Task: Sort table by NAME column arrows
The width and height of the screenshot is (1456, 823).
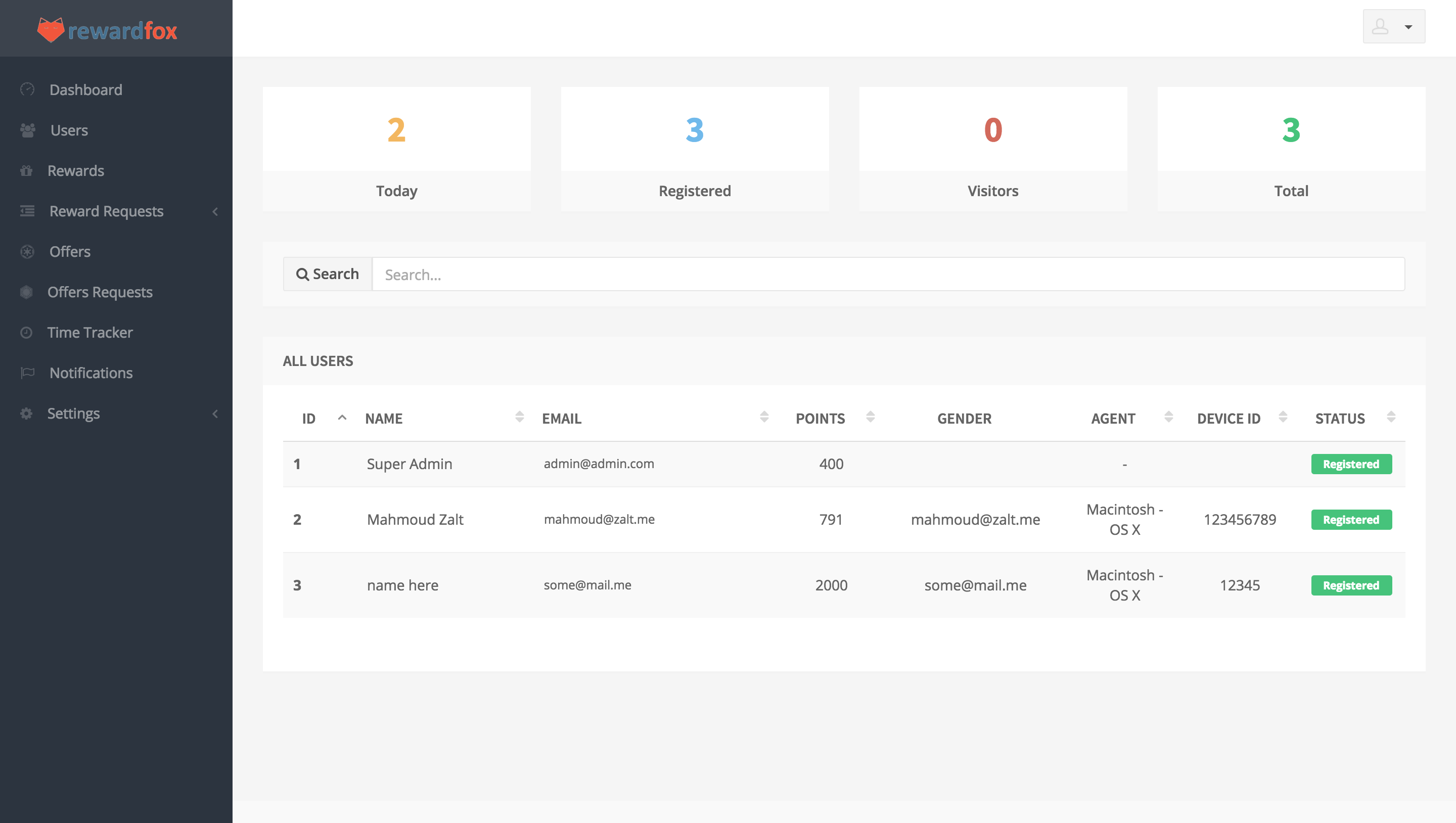Action: [x=519, y=417]
